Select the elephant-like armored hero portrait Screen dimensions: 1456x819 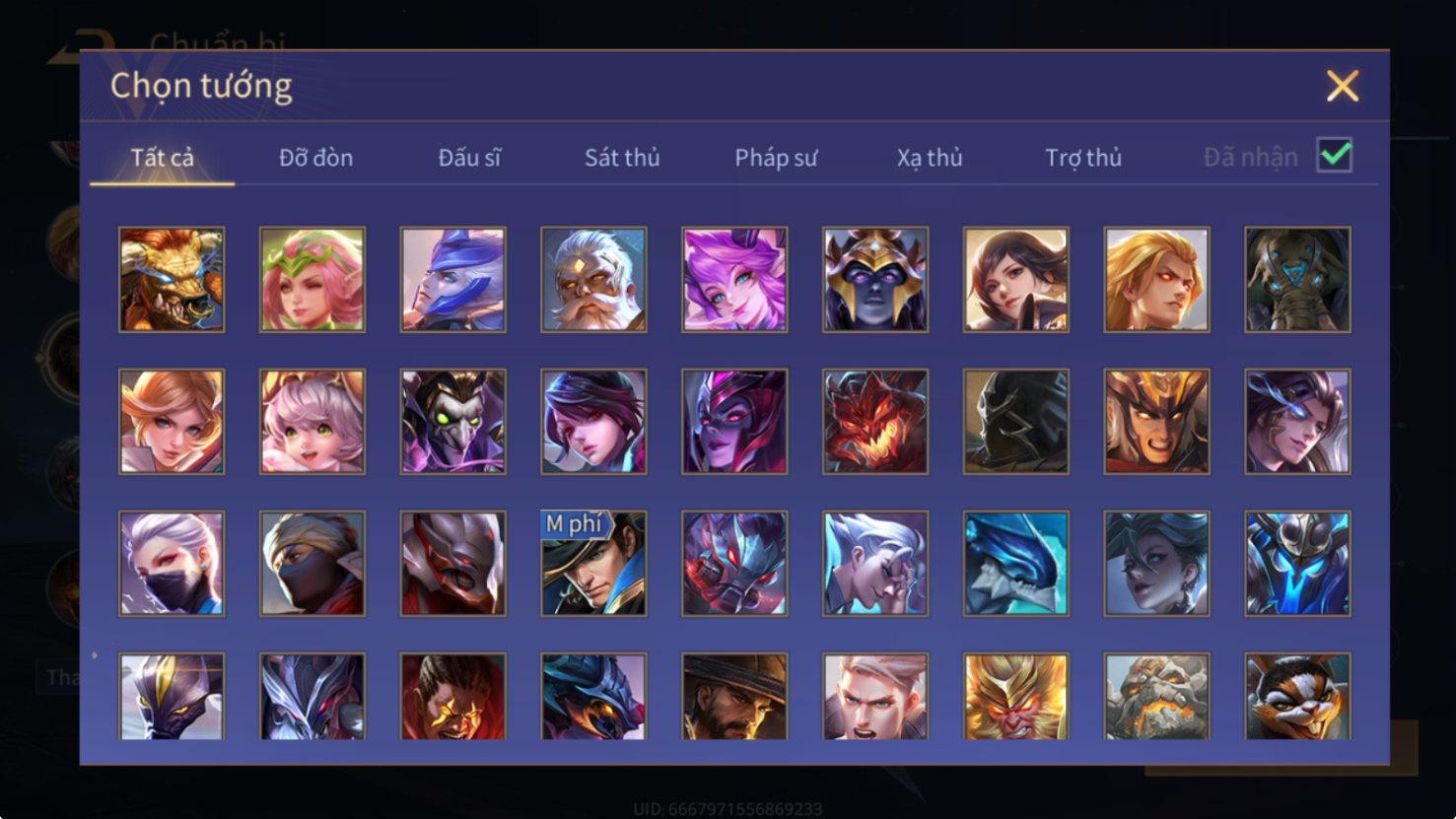(1297, 280)
